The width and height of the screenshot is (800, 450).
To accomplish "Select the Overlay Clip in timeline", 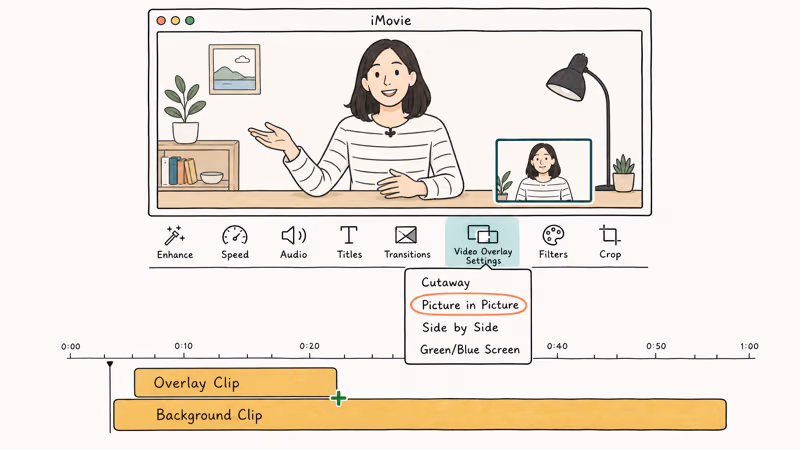I will click(x=235, y=383).
